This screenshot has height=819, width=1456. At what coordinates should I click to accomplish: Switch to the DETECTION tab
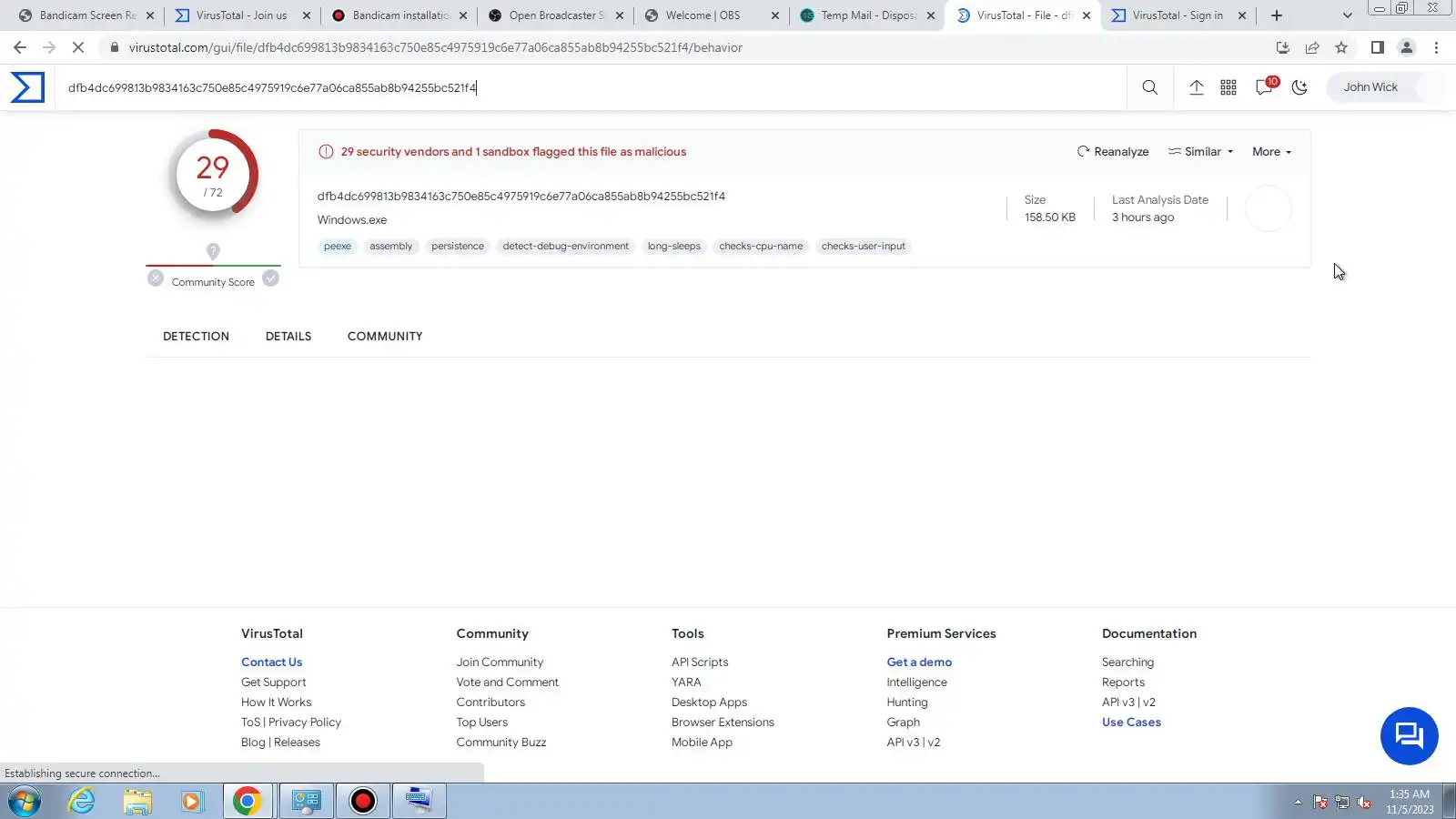196,337
